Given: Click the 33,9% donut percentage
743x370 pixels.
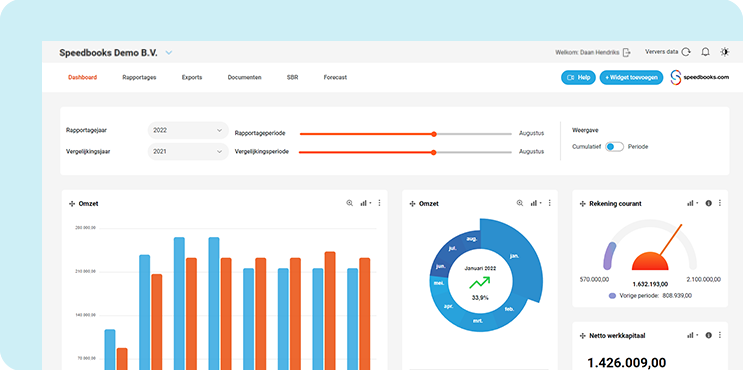Looking at the screenshot, I should point(480,298).
